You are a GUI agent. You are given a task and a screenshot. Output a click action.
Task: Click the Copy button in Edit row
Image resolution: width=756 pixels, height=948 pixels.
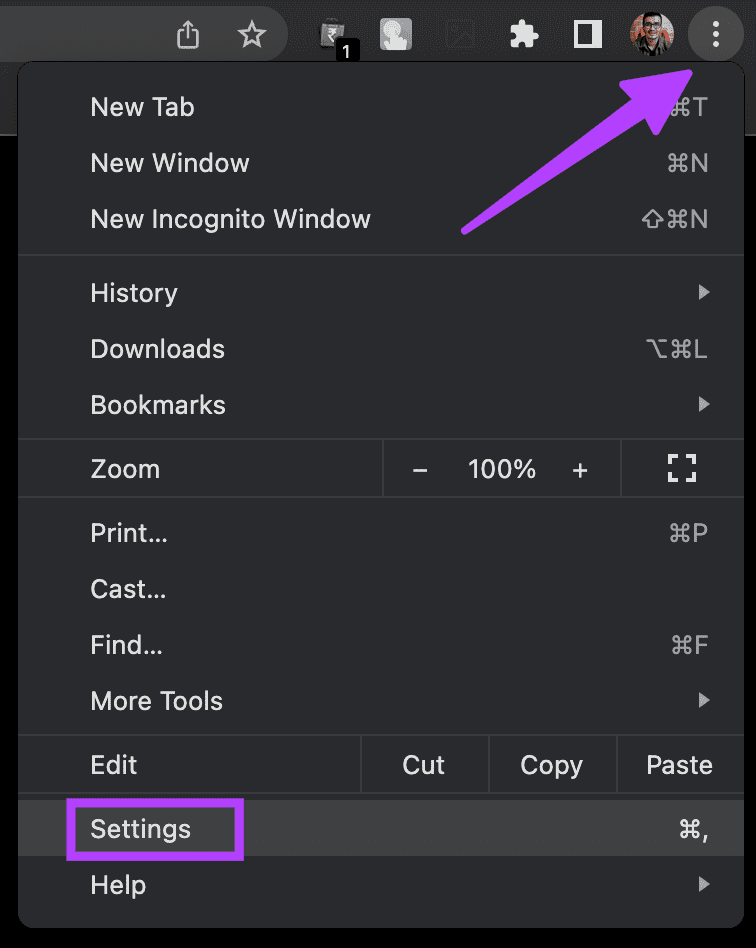[552, 765]
